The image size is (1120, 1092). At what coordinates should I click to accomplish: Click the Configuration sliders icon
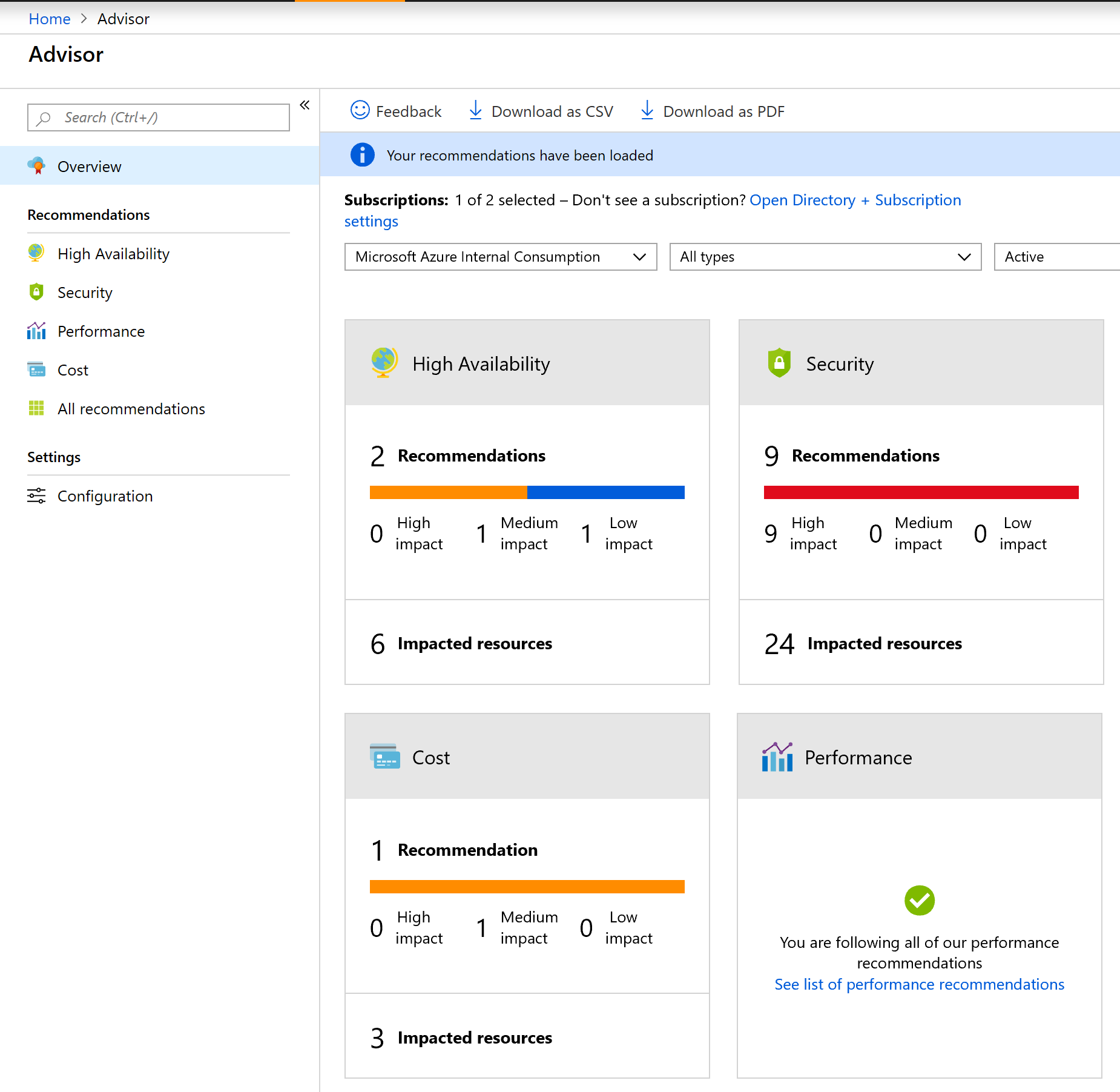36,496
